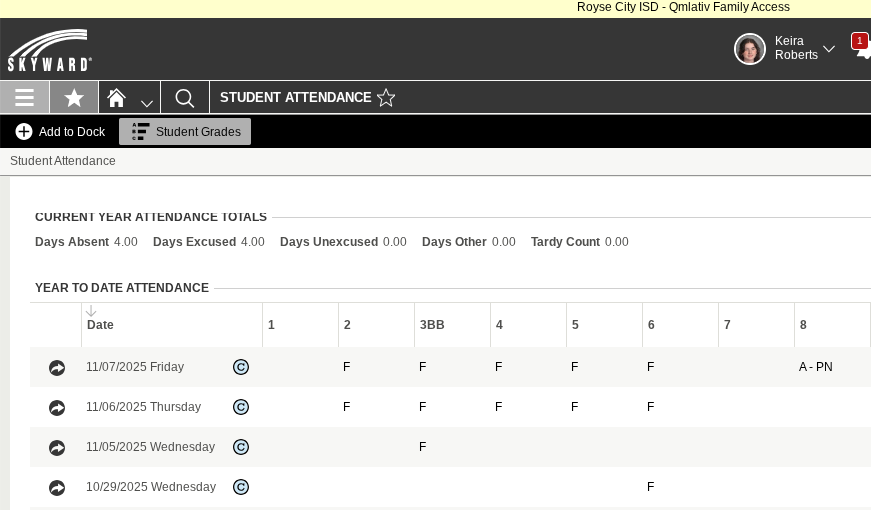The width and height of the screenshot is (871, 510).
Task: Click Keira Roberts profile avatar
Action: (x=750, y=49)
